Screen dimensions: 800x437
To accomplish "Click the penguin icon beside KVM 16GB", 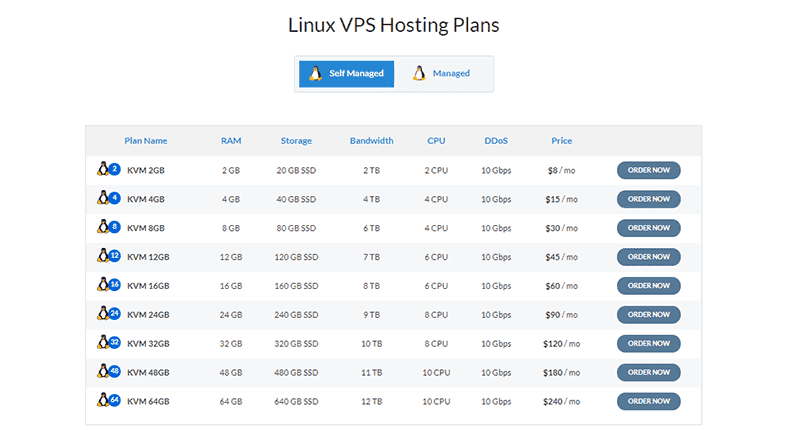I will tap(103, 285).
